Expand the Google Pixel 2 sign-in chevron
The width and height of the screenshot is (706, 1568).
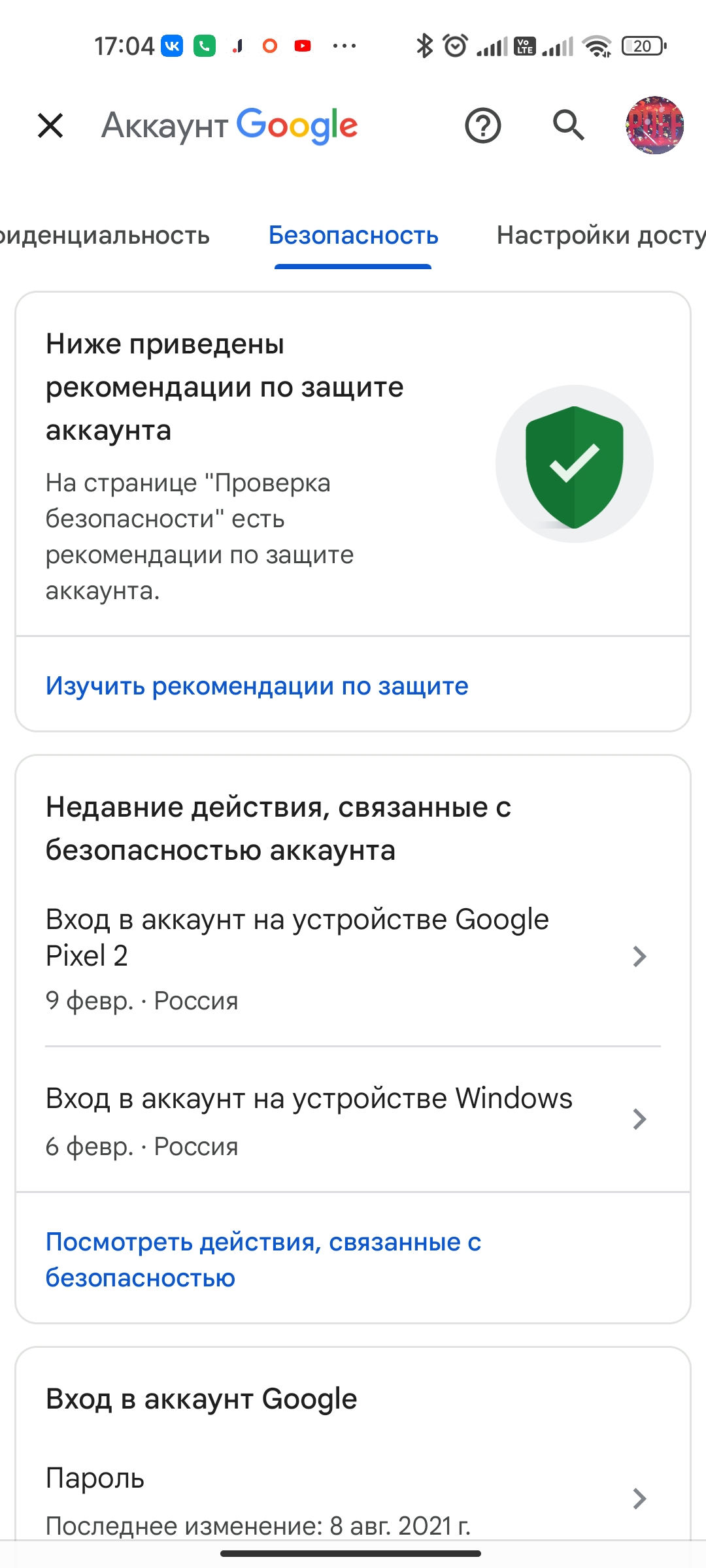click(x=640, y=956)
